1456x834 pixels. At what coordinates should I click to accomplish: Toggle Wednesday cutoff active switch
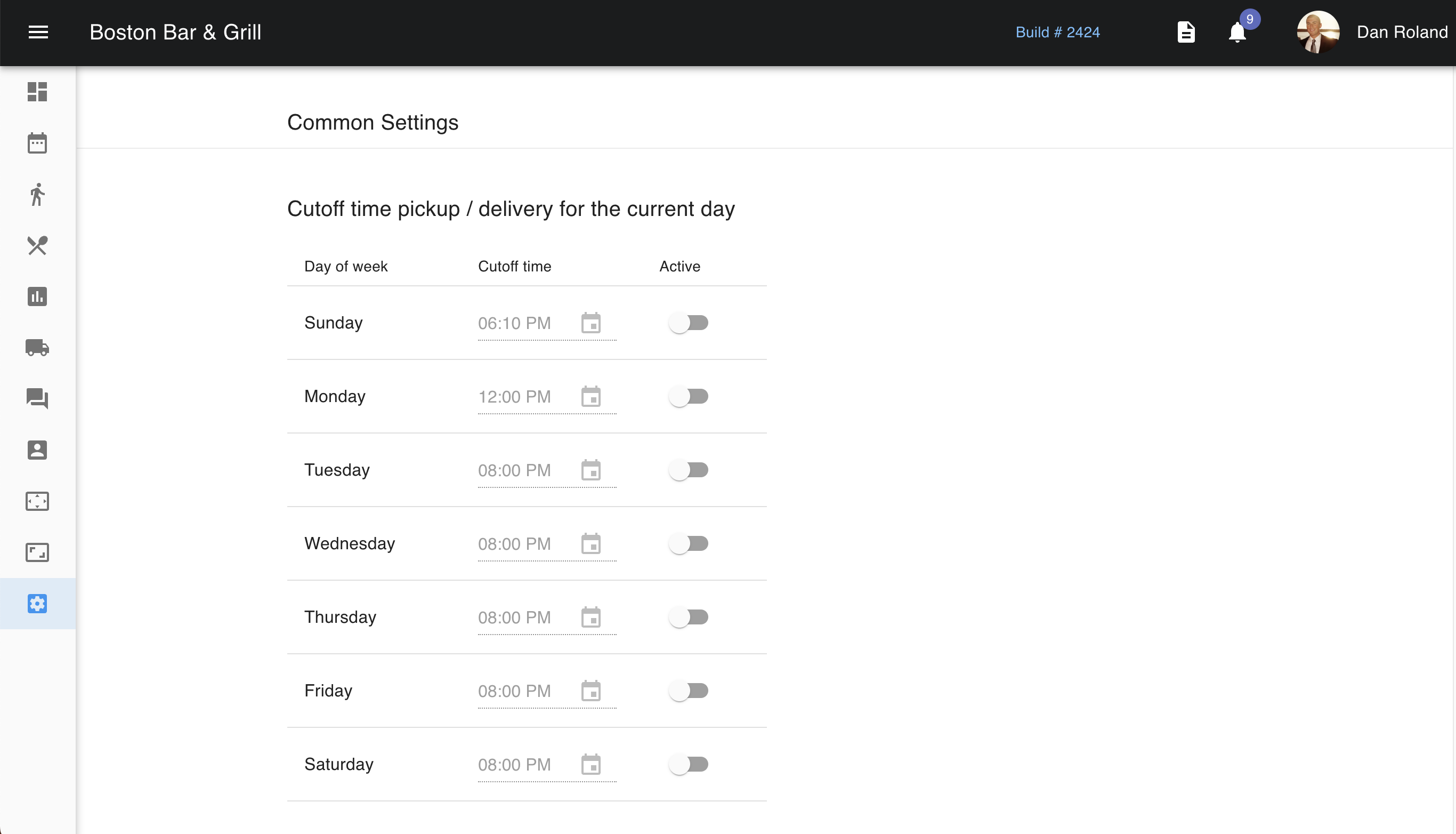pyautogui.click(x=688, y=543)
